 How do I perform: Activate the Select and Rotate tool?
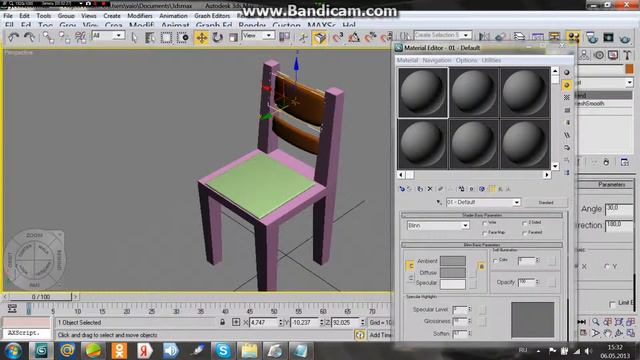pyautogui.click(x=217, y=38)
